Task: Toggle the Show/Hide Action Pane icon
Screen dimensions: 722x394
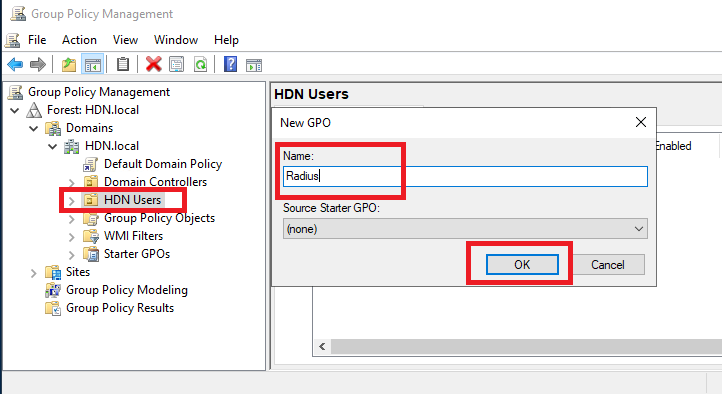Action: [254, 65]
